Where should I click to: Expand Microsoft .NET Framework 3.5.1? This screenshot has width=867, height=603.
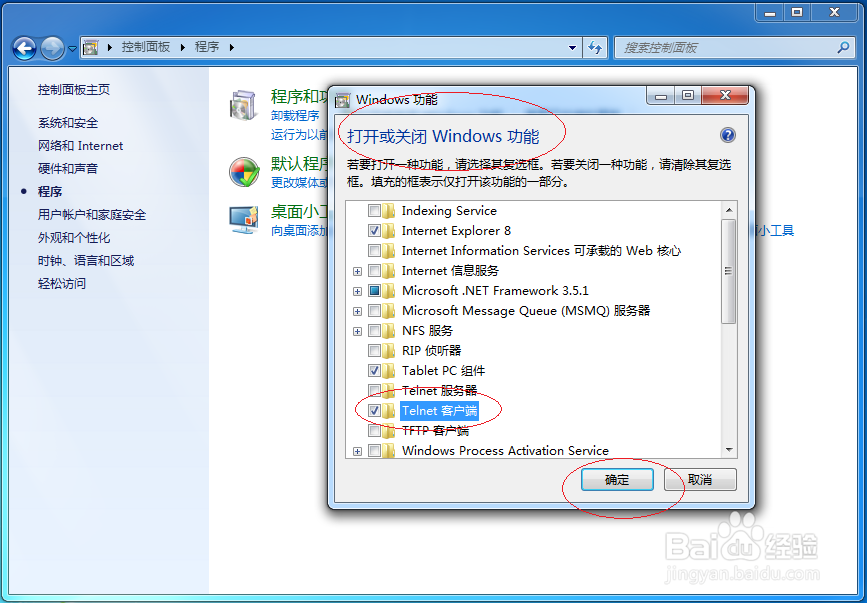[x=358, y=290]
